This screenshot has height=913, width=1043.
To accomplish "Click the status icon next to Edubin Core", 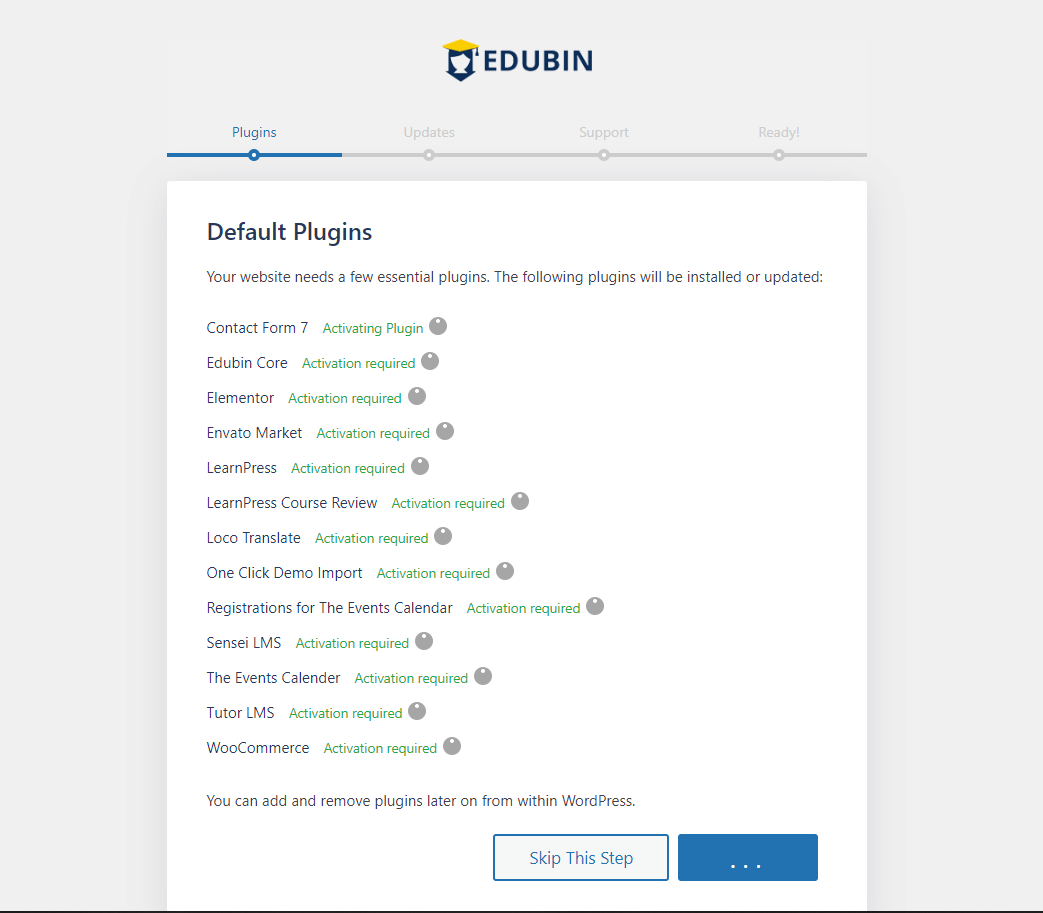I will coord(430,361).
